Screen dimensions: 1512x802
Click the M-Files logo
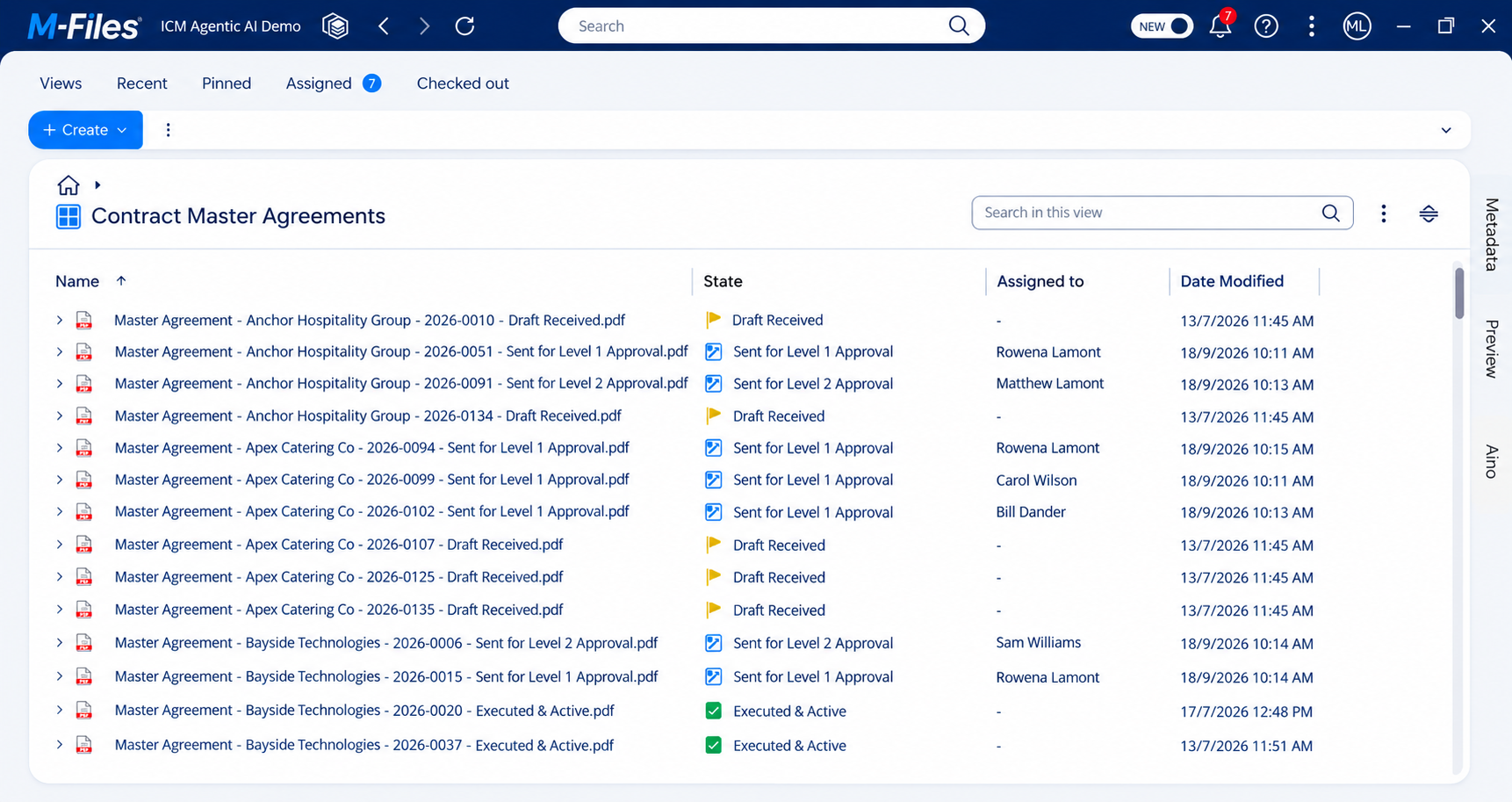83,26
